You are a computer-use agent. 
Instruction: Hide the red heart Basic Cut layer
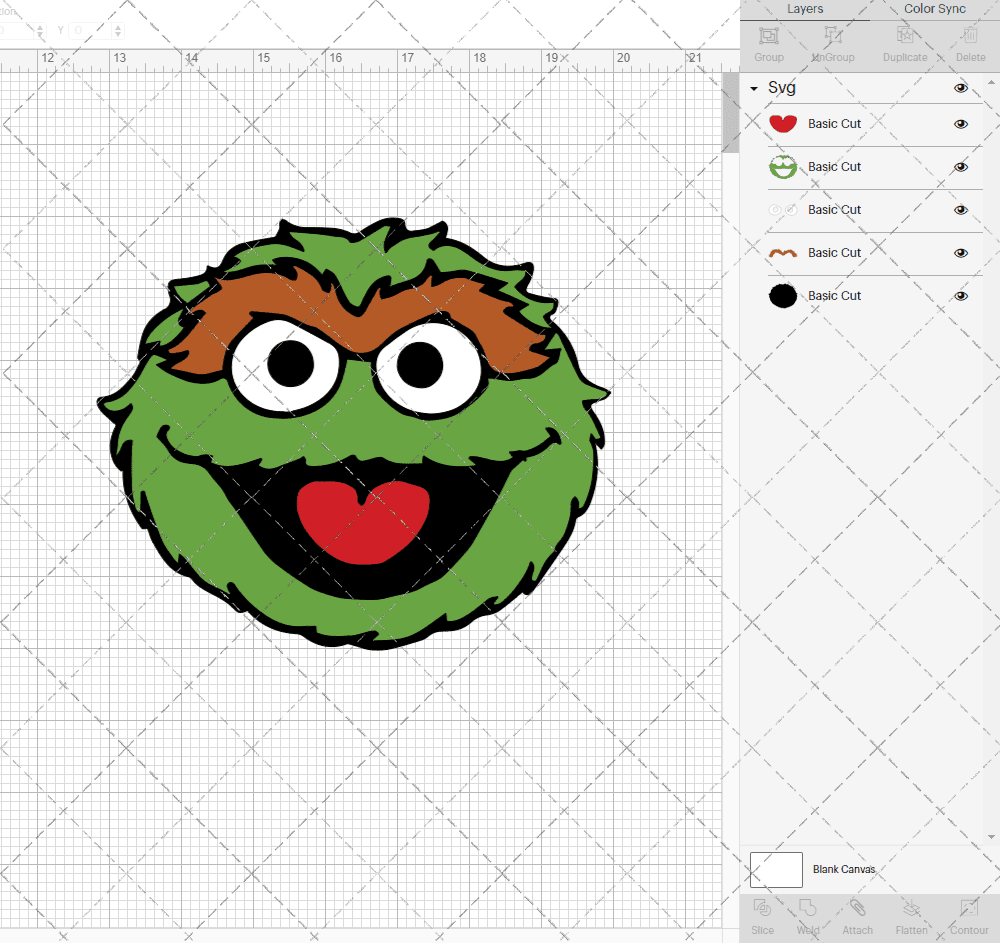pos(961,124)
